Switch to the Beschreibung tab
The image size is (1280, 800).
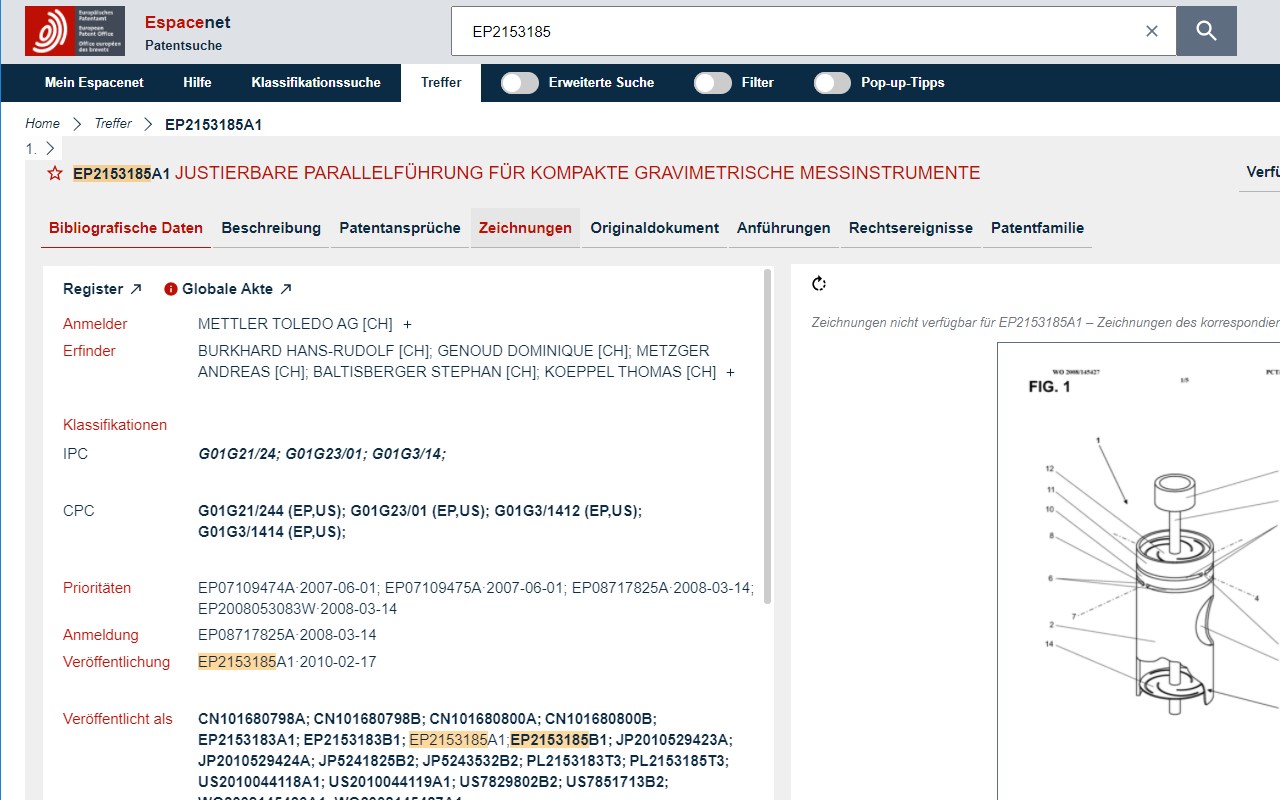click(x=271, y=228)
